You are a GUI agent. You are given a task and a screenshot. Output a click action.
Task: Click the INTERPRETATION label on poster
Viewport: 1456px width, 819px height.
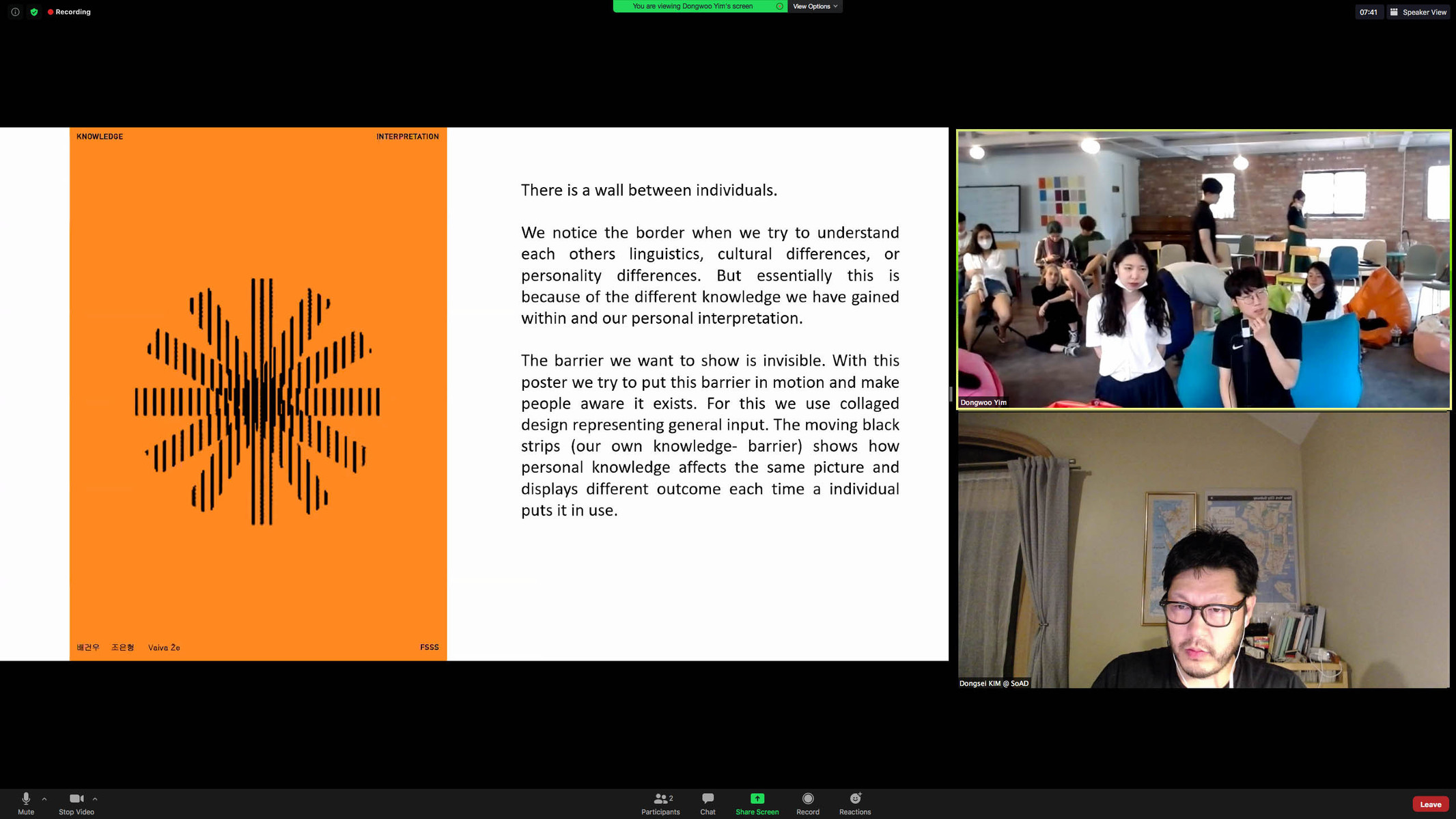408,137
